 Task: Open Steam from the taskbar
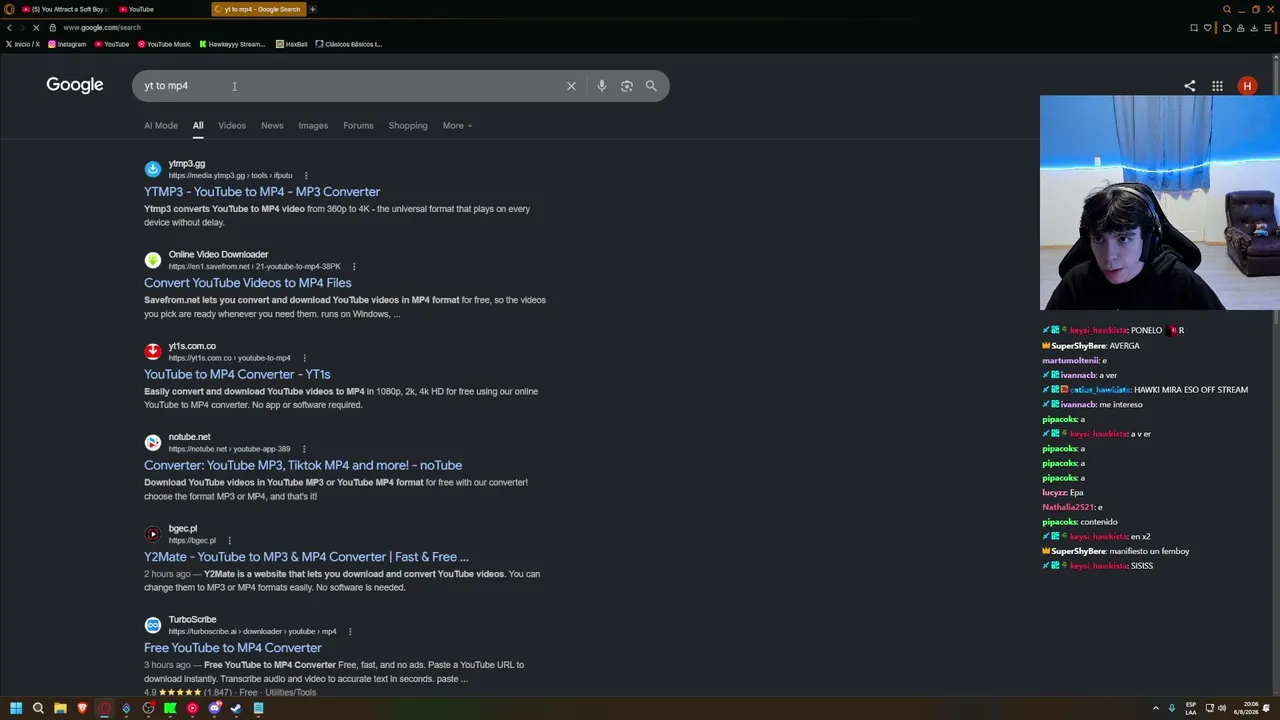coord(236,708)
